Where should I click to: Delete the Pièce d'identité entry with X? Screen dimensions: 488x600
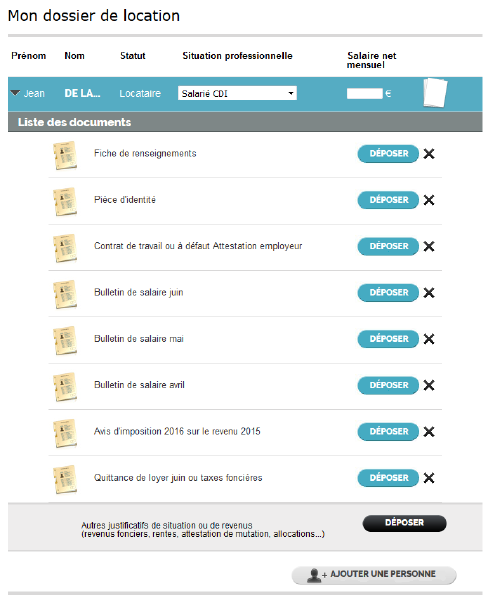(x=429, y=200)
